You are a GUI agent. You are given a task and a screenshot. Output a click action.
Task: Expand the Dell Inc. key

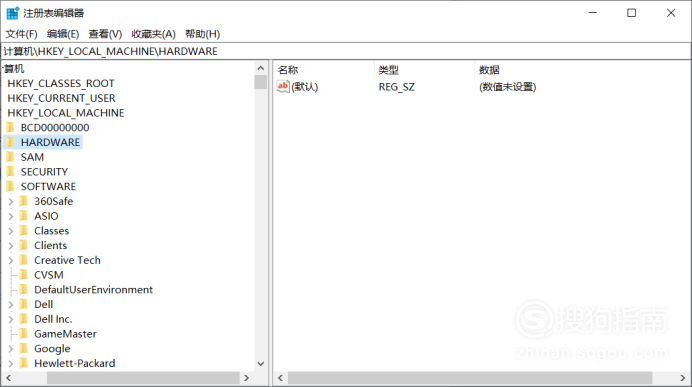(11, 319)
